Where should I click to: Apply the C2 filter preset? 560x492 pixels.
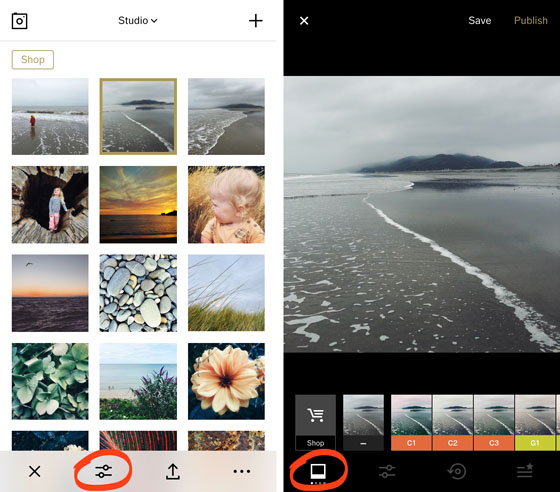pos(453,422)
